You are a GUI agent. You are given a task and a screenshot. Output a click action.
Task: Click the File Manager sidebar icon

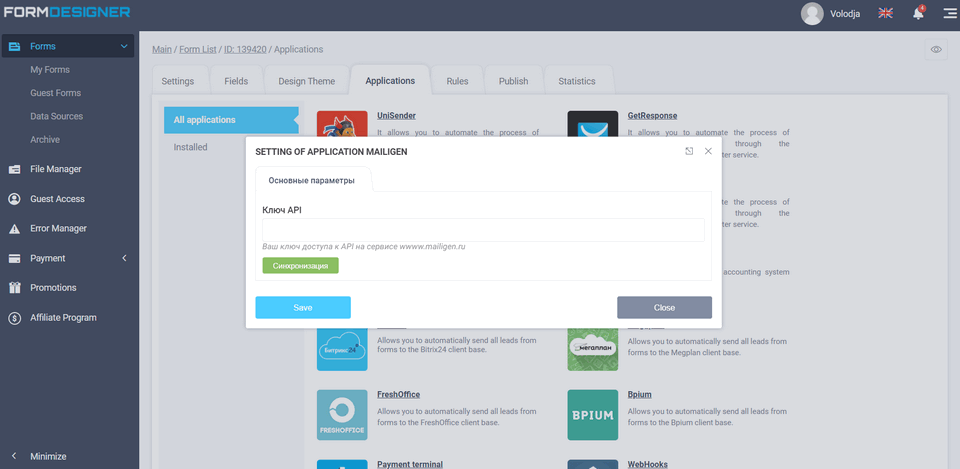pyautogui.click(x=14, y=169)
